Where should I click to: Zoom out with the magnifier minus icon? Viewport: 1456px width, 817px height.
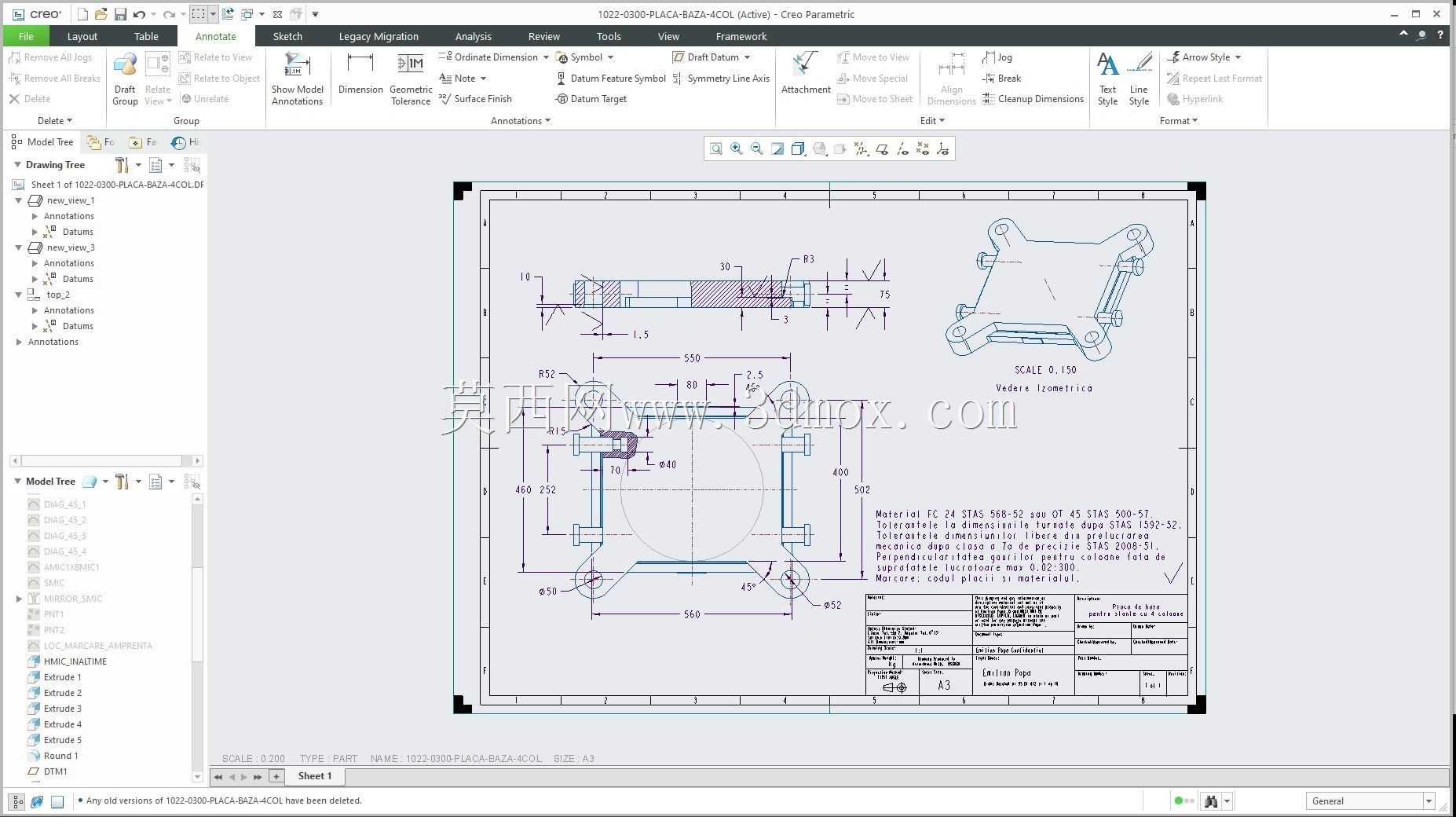coord(757,148)
